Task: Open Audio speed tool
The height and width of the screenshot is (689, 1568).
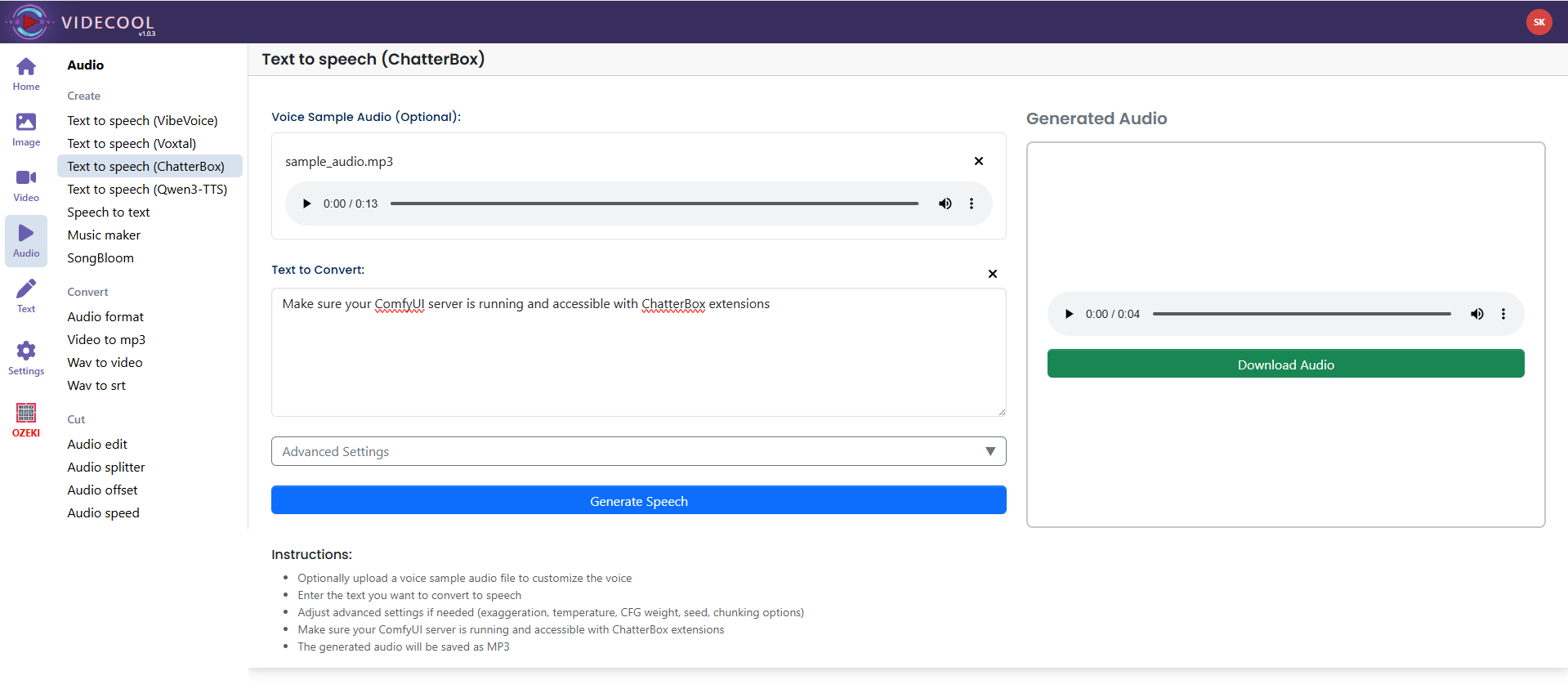Action: coord(103,513)
